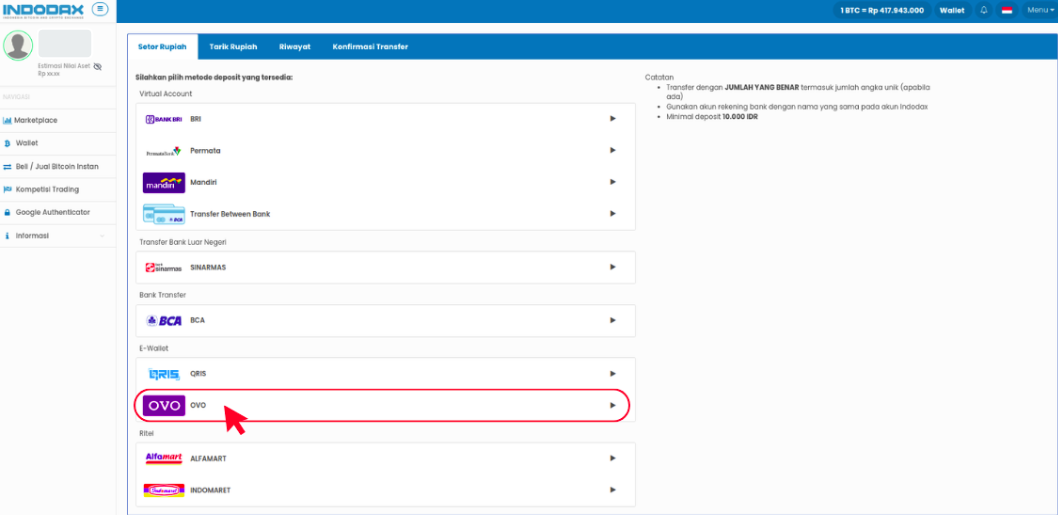The width and height of the screenshot is (1058, 515).
Task: Select the Transfer Between Bank label
Action: (x=230, y=214)
